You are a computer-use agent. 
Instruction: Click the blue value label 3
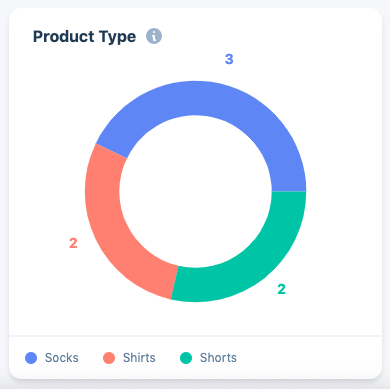tap(229, 59)
